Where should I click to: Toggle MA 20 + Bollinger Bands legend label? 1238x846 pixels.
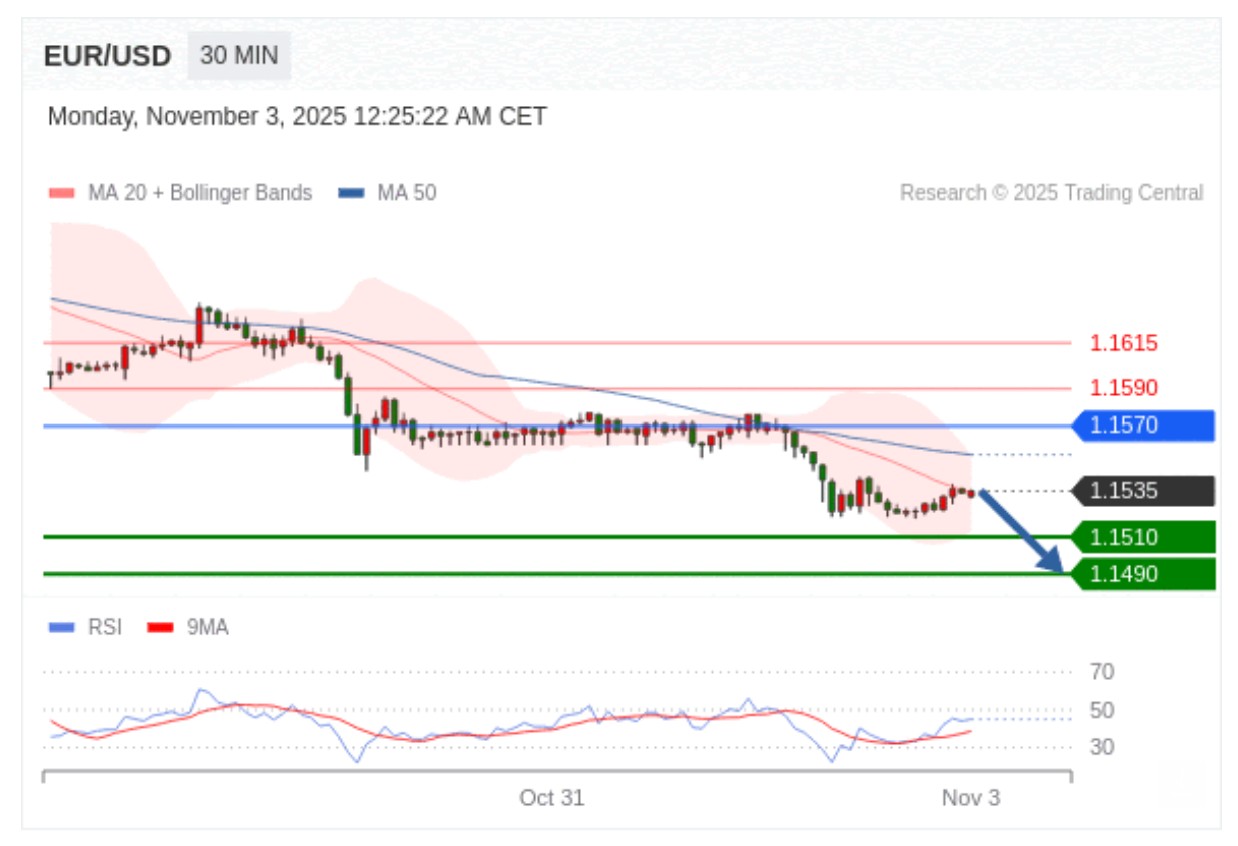coord(200,193)
